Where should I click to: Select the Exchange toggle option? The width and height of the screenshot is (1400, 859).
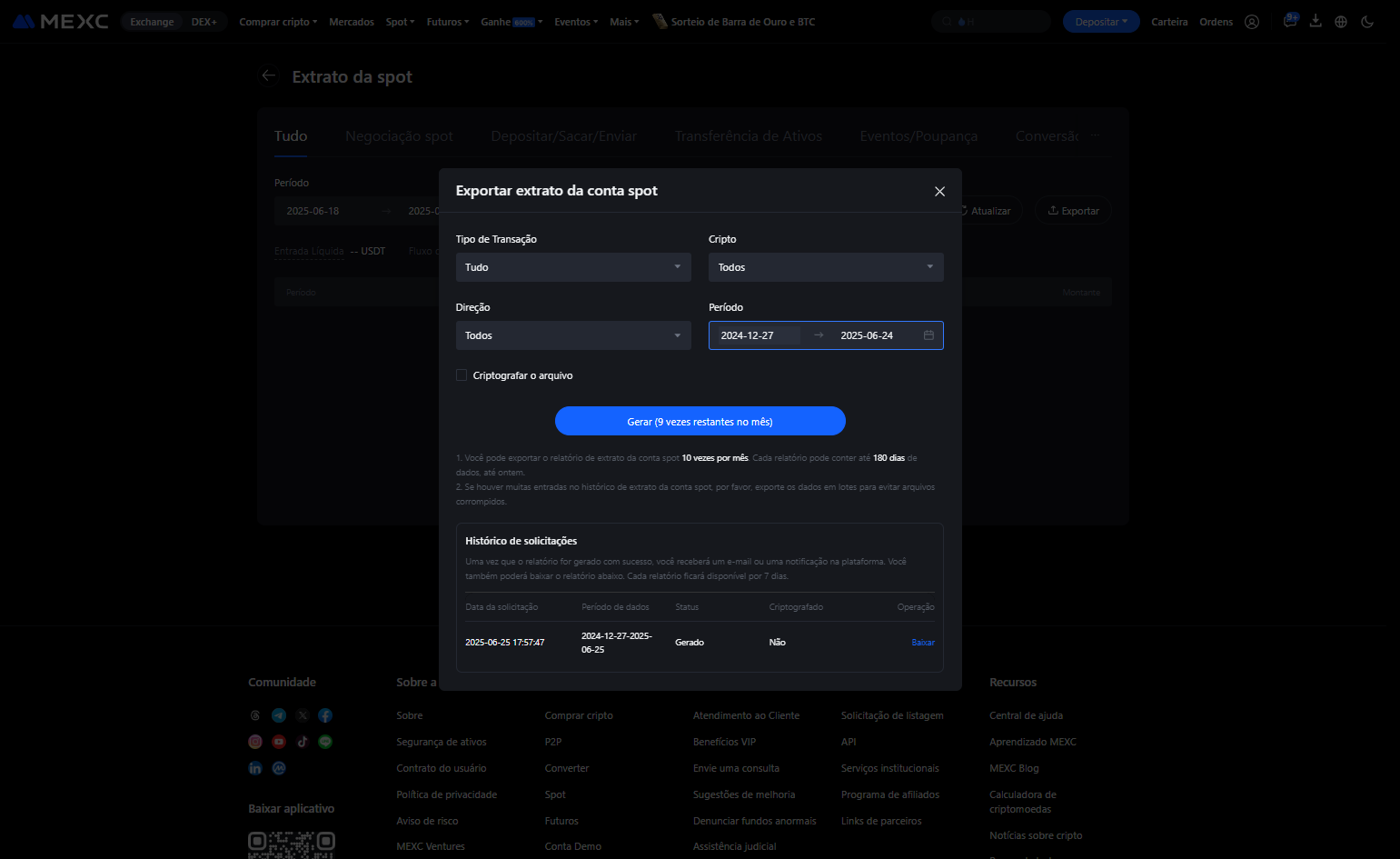[x=152, y=22]
